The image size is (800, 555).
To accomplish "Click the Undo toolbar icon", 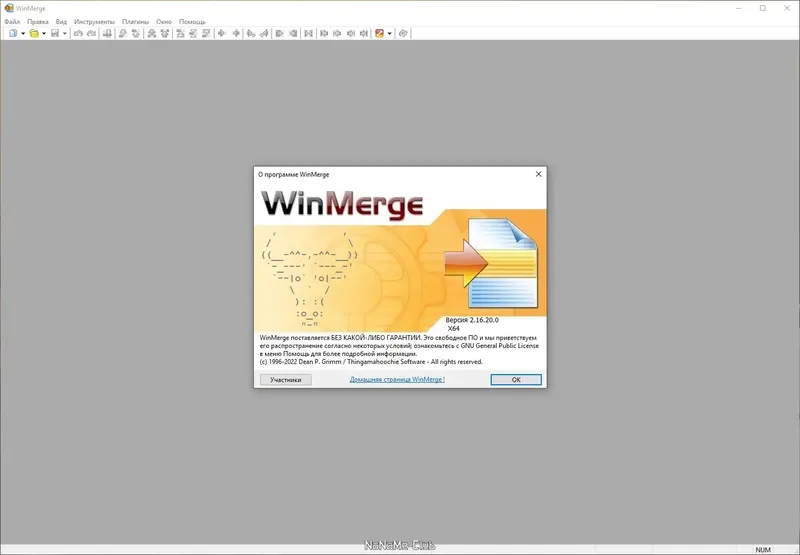I will coord(78,33).
